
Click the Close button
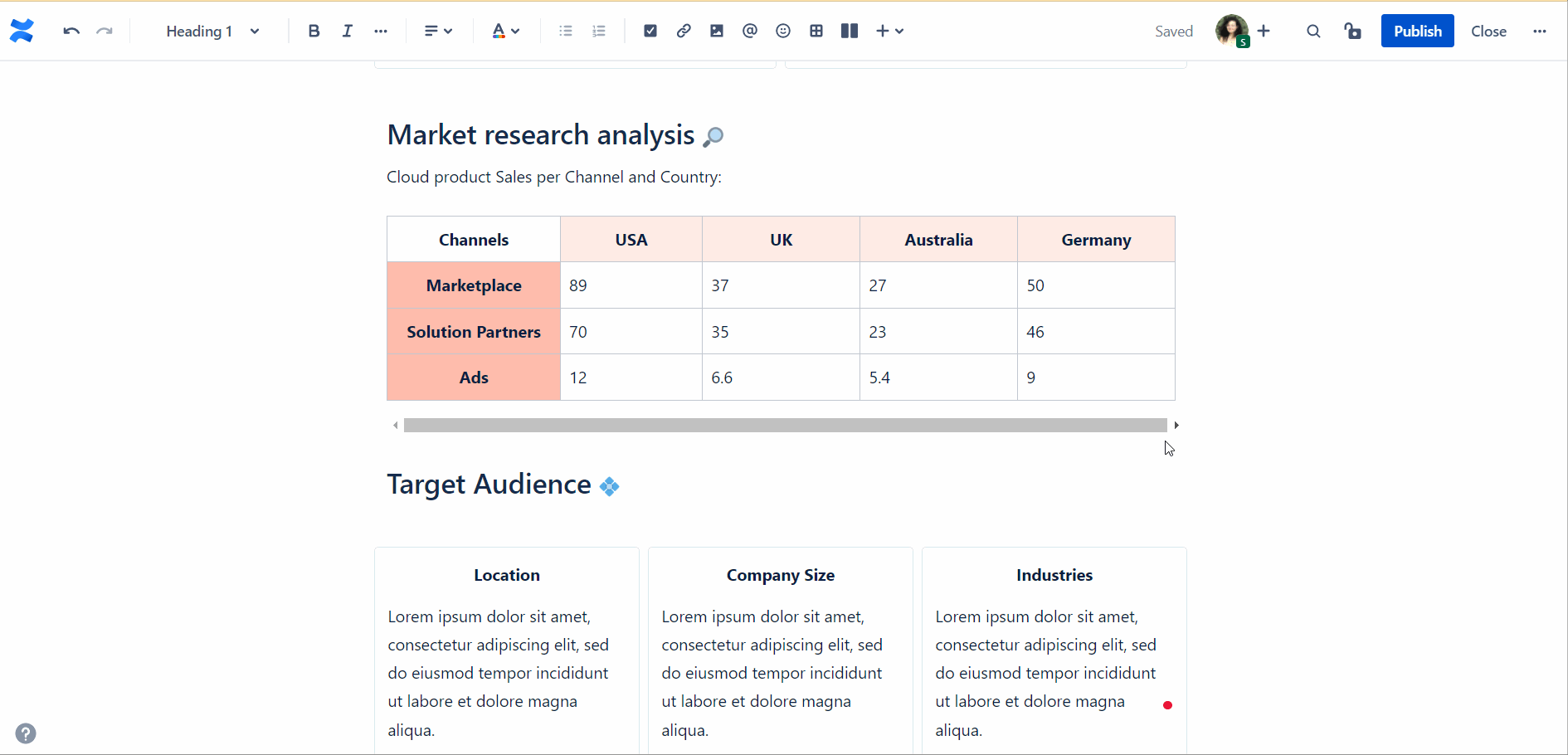1488,32
